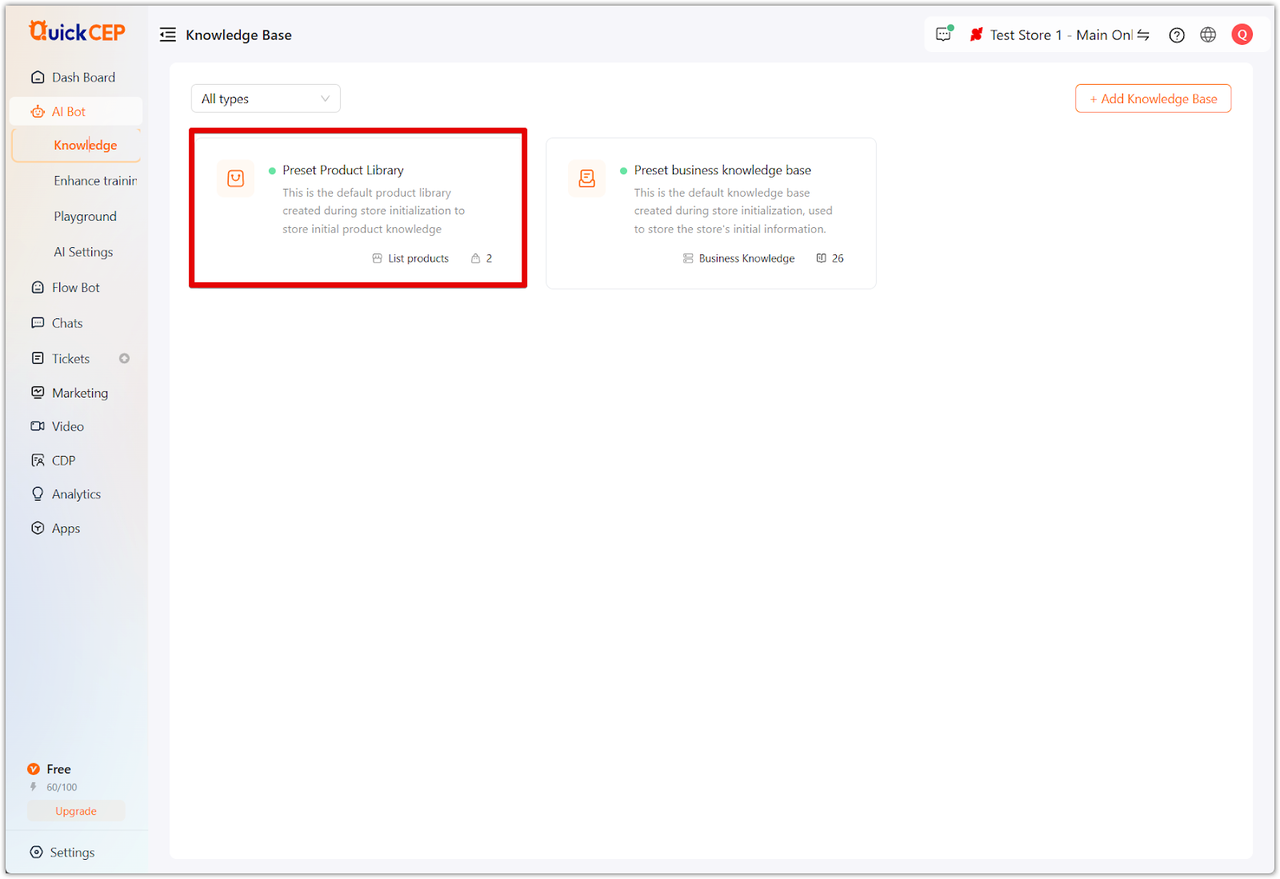This screenshot has height=879, width=1280.
Task: Navigate to Analytics in the sidebar
Action: [x=76, y=494]
